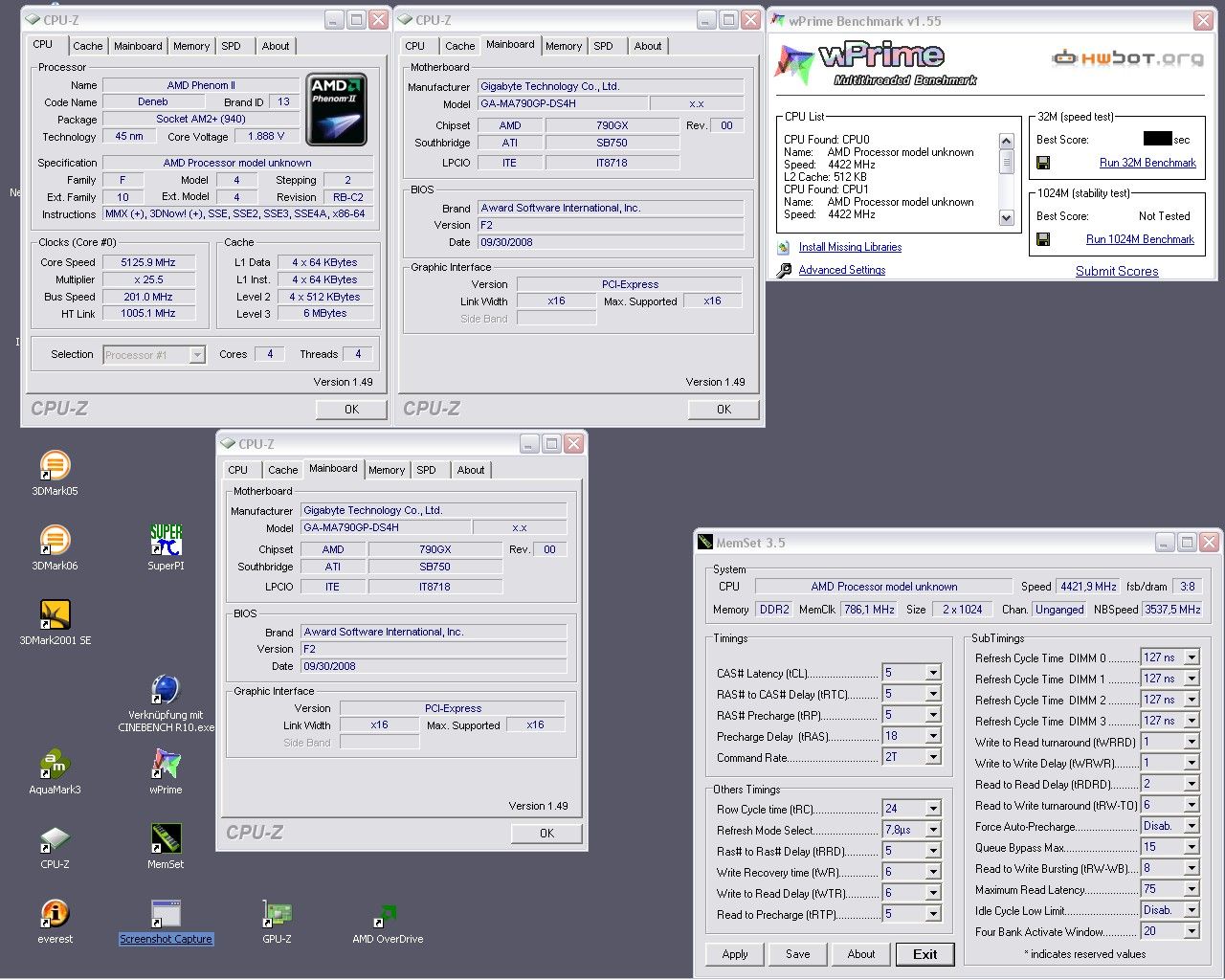
Task: Click About button in MemSet
Action: 861,954
